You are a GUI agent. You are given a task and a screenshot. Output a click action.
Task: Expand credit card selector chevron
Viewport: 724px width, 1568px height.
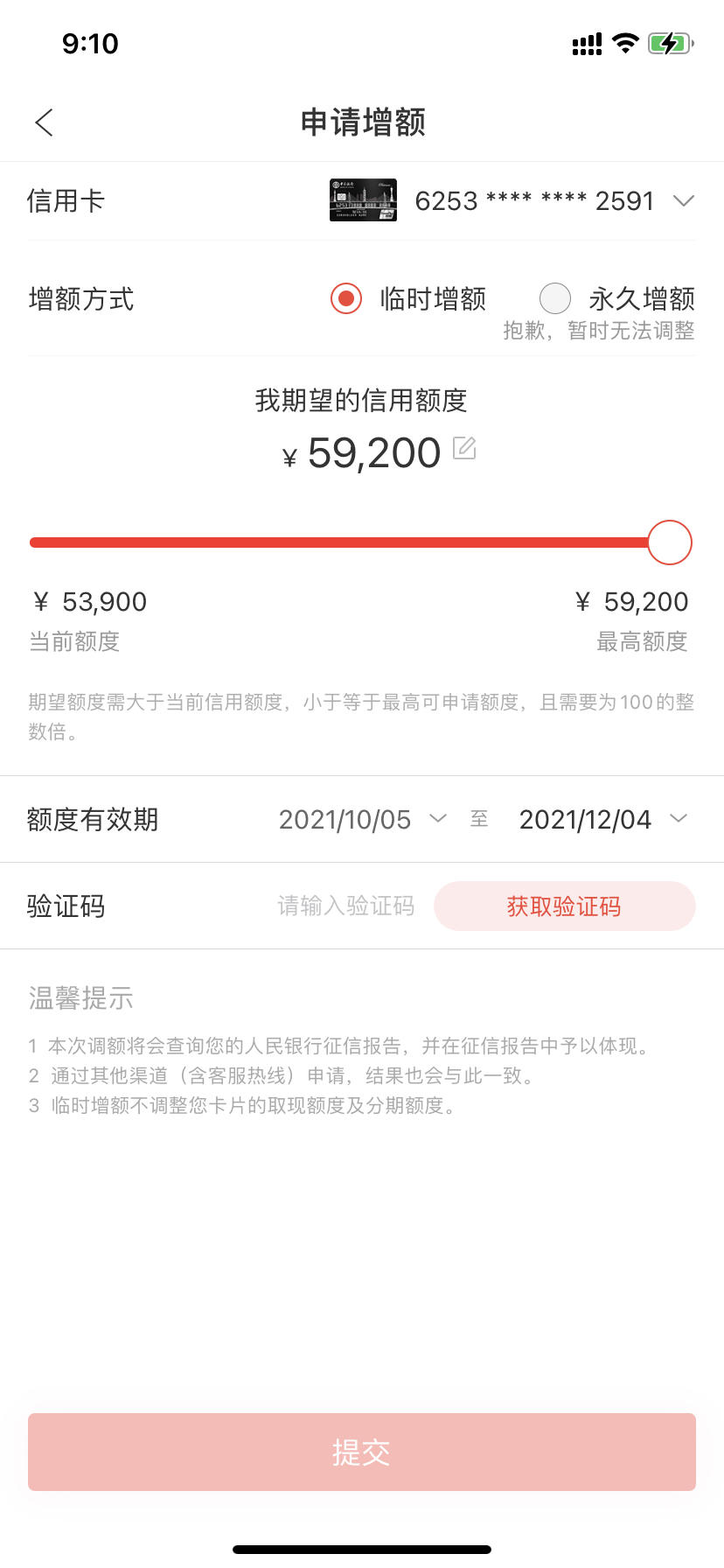tap(684, 201)
